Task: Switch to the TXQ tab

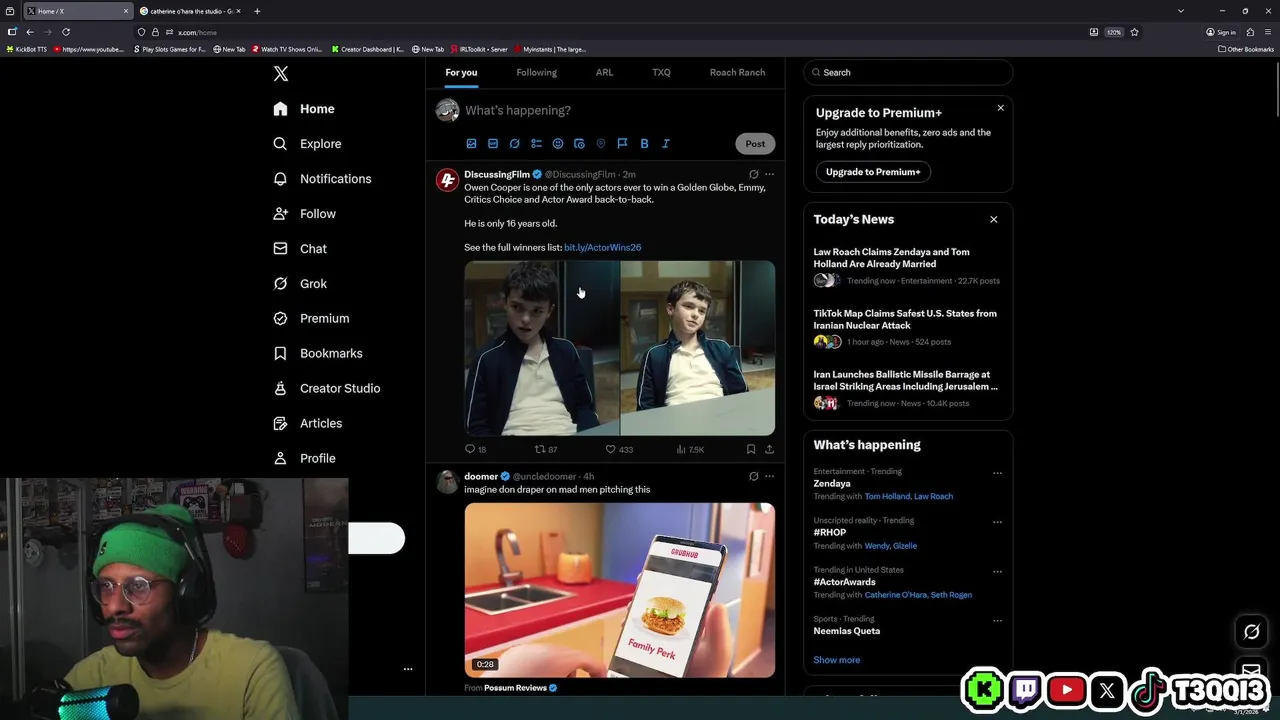Action: click(x=661, y=72)
